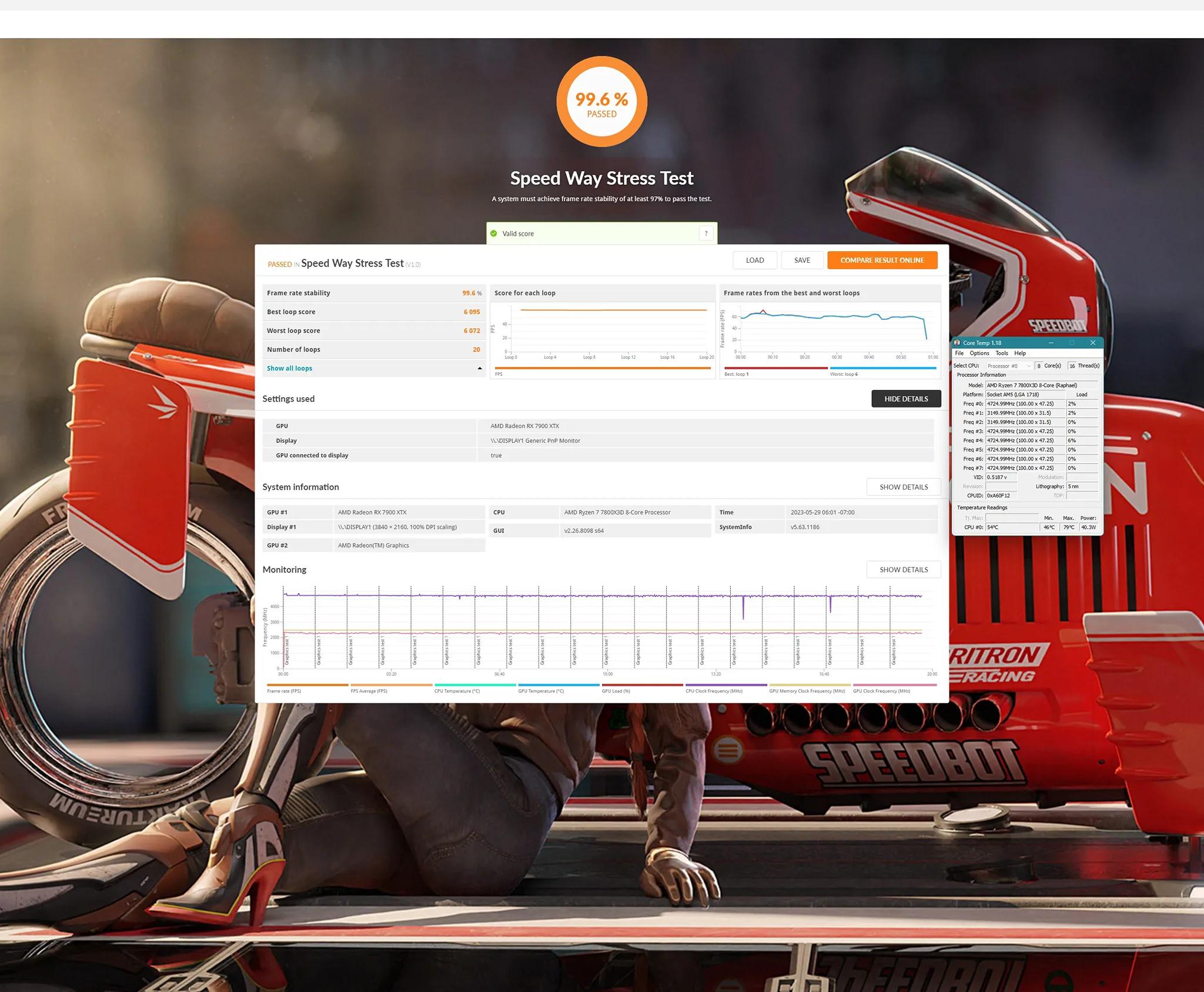Click the 99.6 % PASSED score circle
1204x992 pixels.
[x=601, y=101]
